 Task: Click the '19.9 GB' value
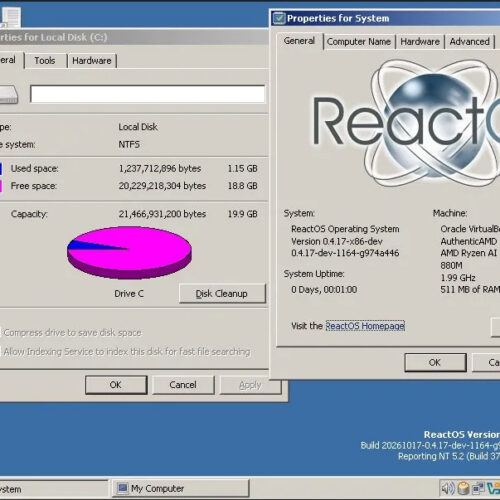[x=242, y=214]
